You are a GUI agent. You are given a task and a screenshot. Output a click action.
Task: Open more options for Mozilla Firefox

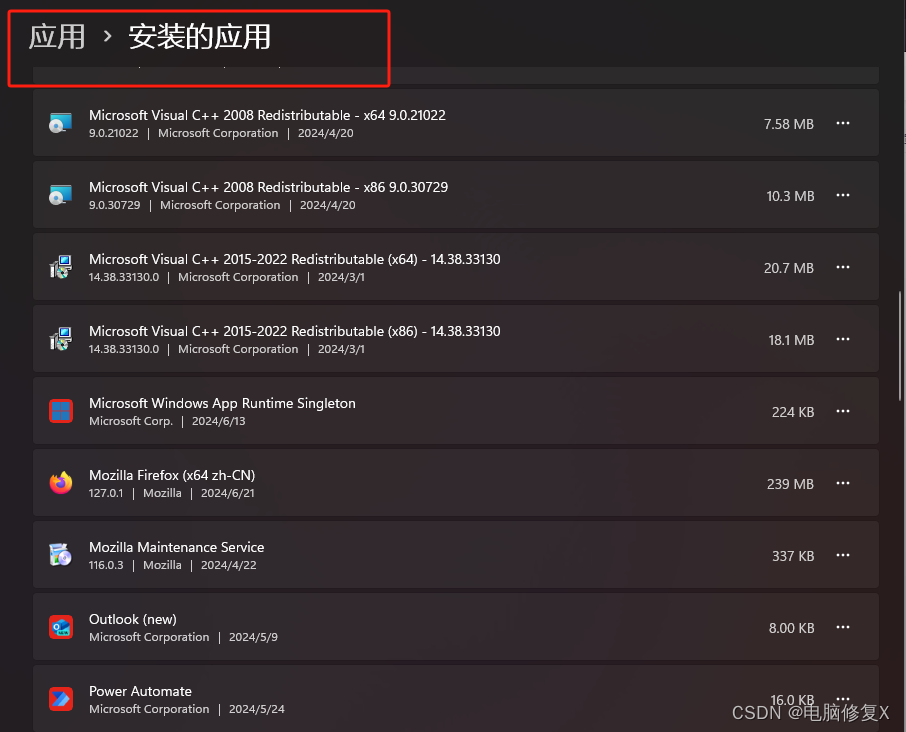(x=843, y=483)
